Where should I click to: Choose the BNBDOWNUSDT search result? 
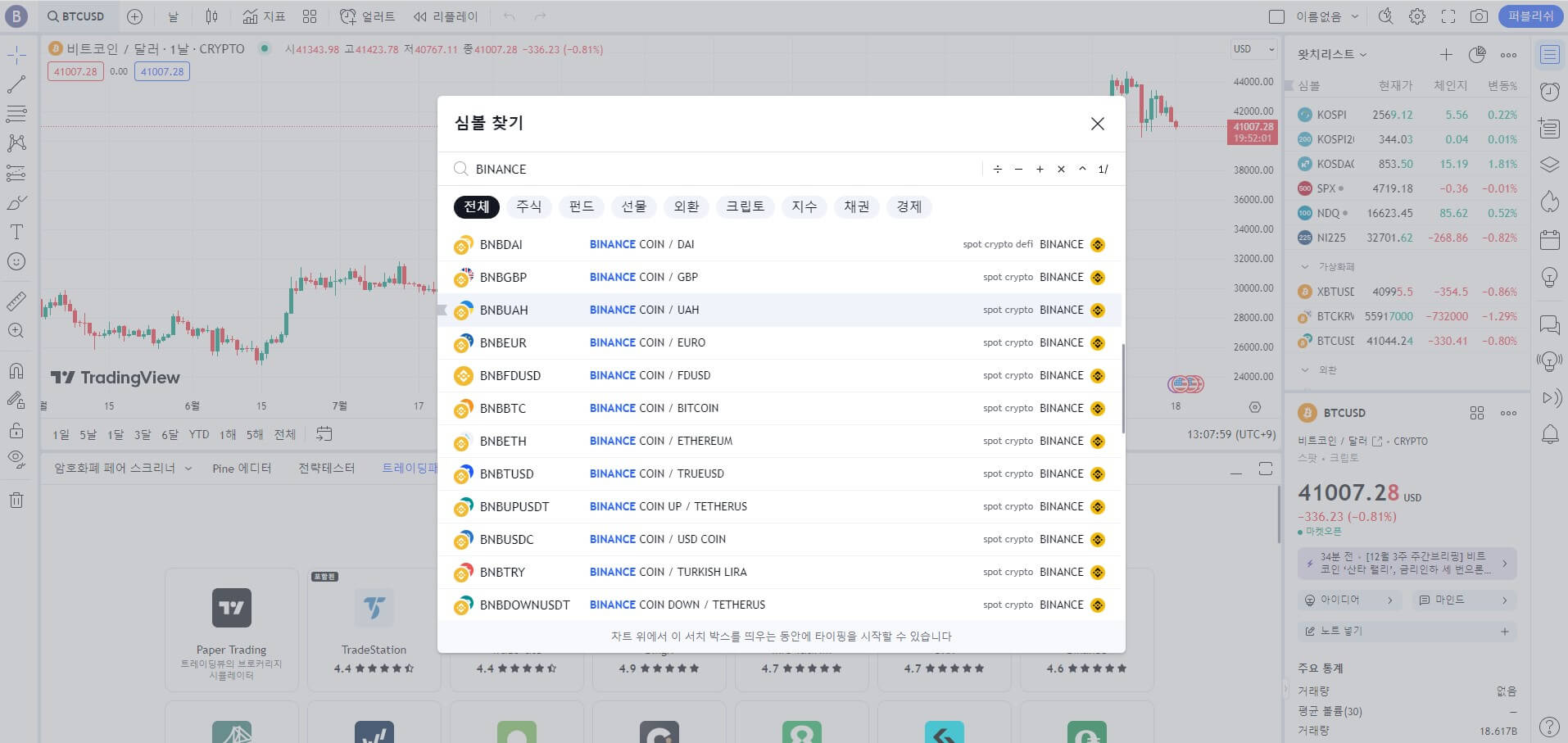click(780, 605)
